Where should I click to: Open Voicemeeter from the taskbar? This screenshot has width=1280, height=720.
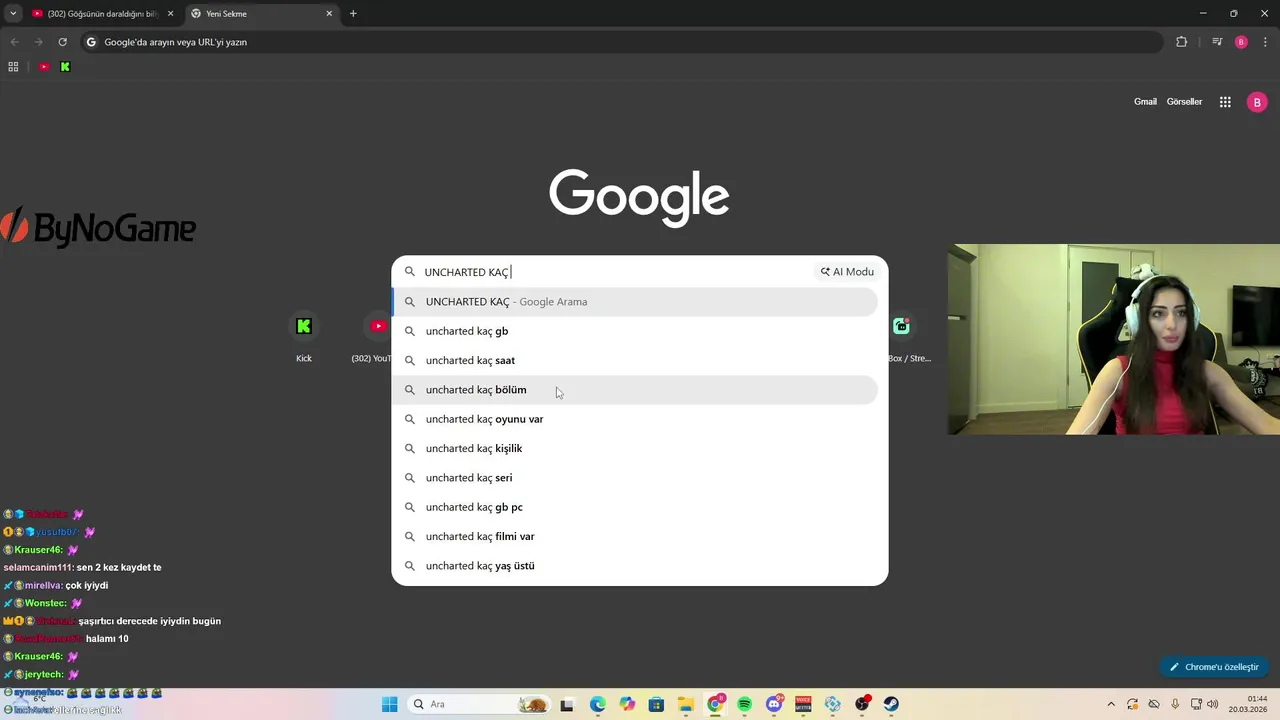803,704
